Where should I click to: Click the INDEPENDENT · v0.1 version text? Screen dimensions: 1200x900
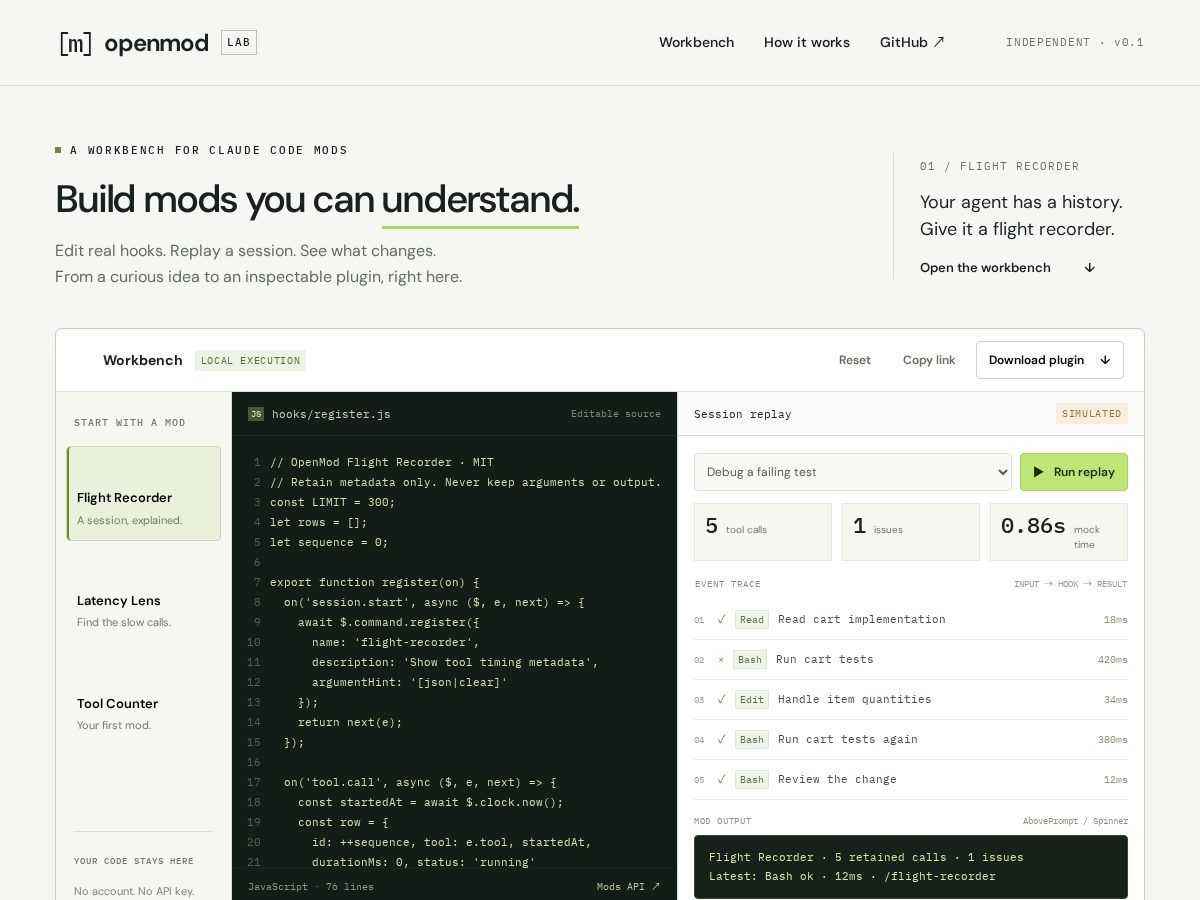1075,42
